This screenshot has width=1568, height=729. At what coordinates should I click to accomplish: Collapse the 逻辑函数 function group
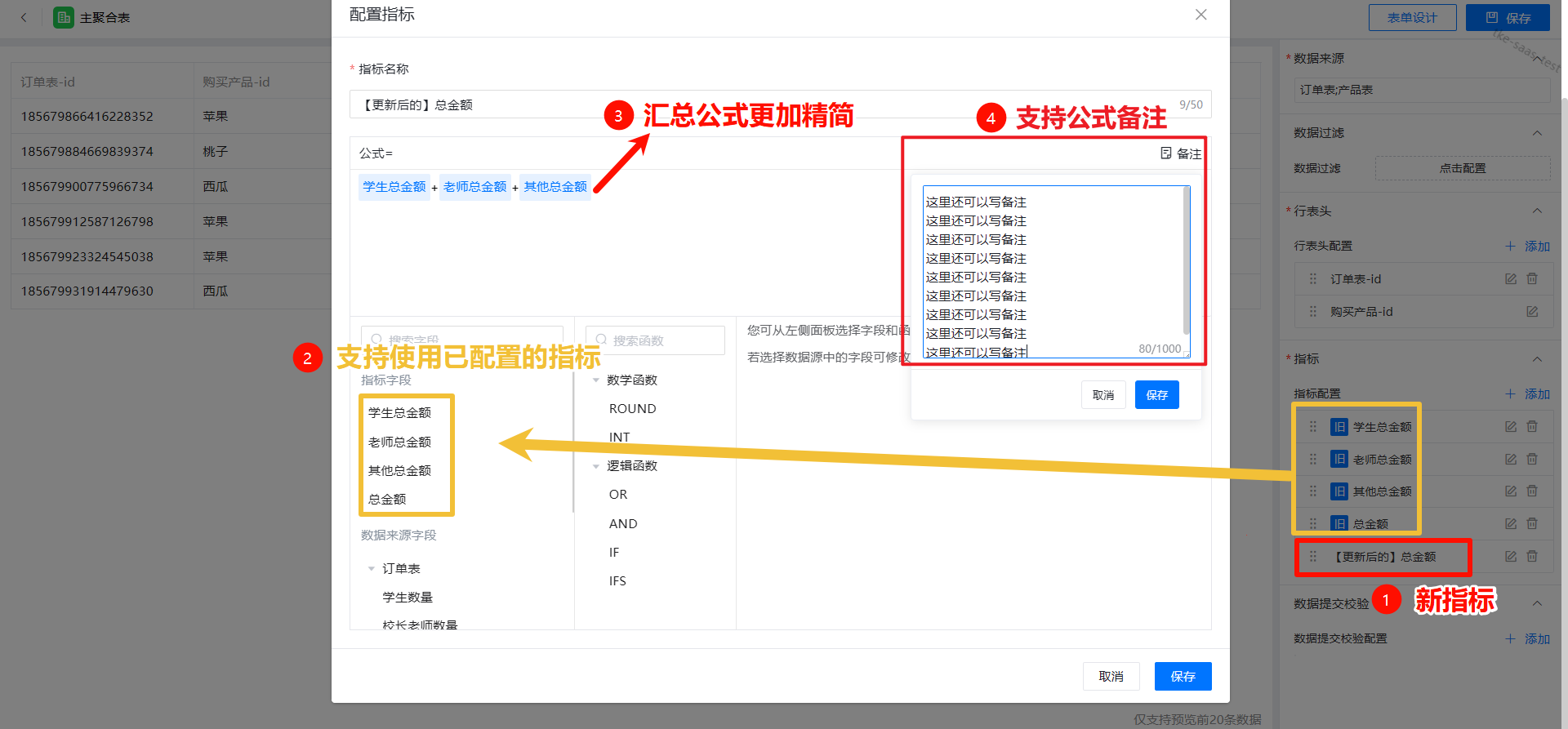coord(596,466)
